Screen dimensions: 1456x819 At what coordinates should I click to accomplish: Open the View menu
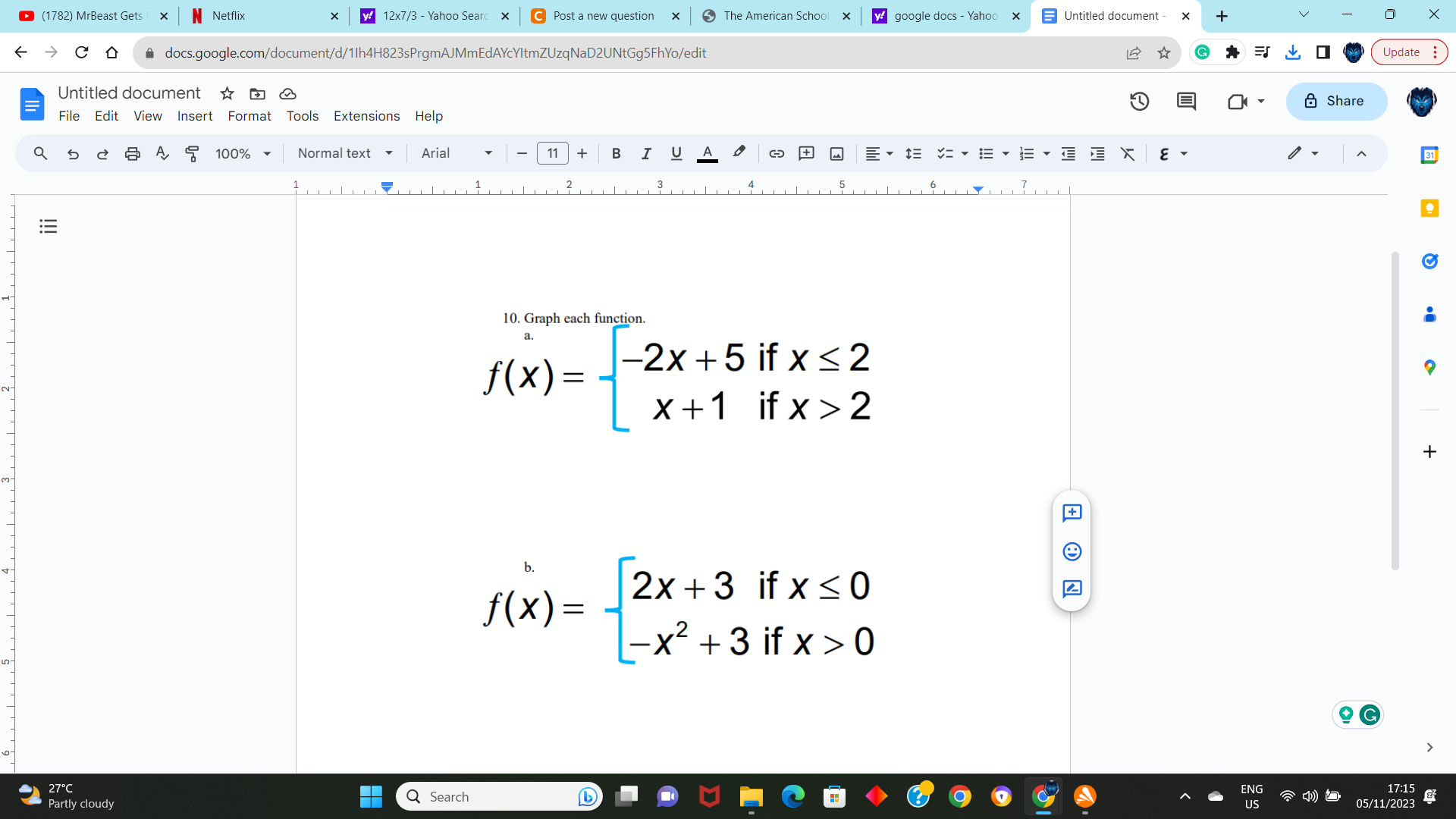pos(148,116)
